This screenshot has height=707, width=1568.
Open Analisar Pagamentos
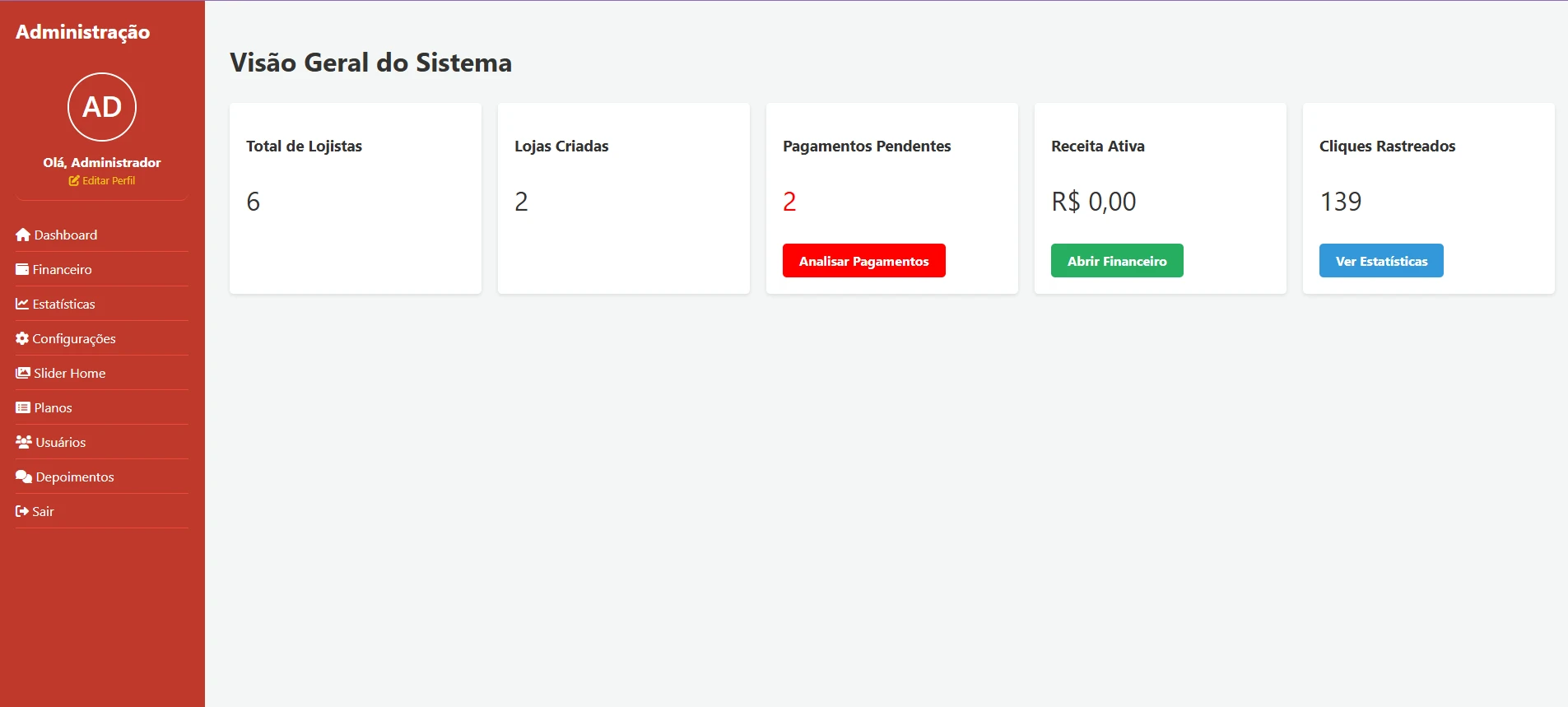pos(863,261)
